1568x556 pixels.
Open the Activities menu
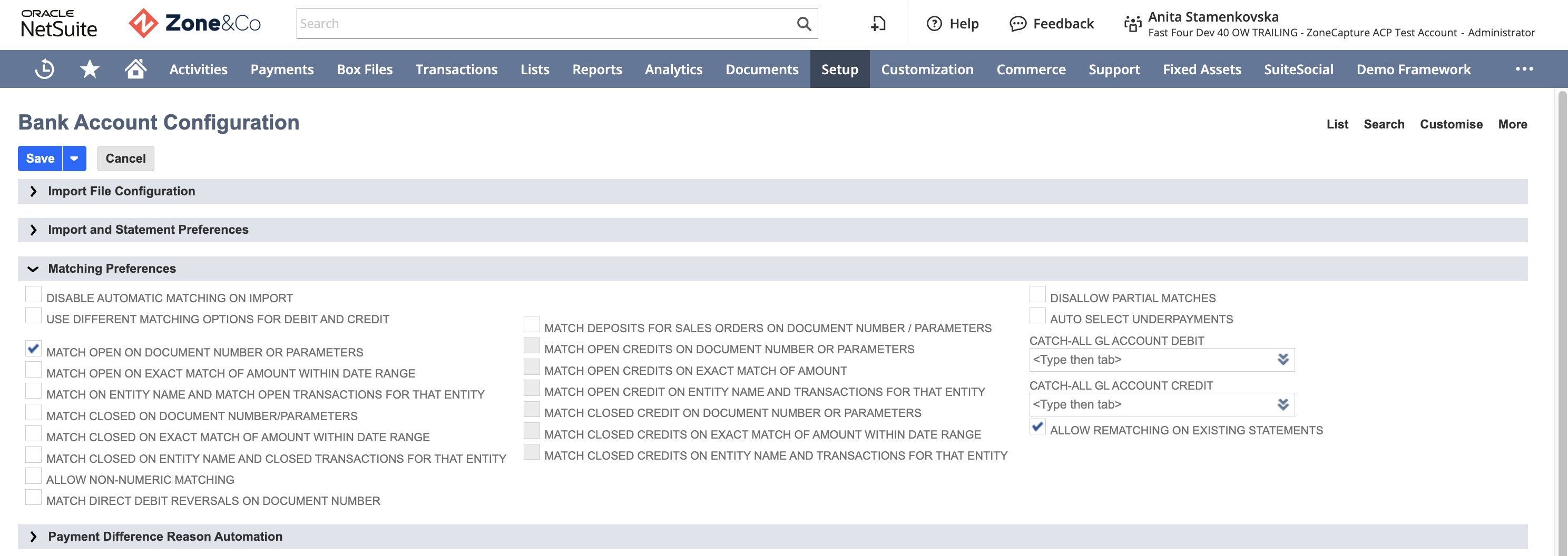(x=199, y=69)
